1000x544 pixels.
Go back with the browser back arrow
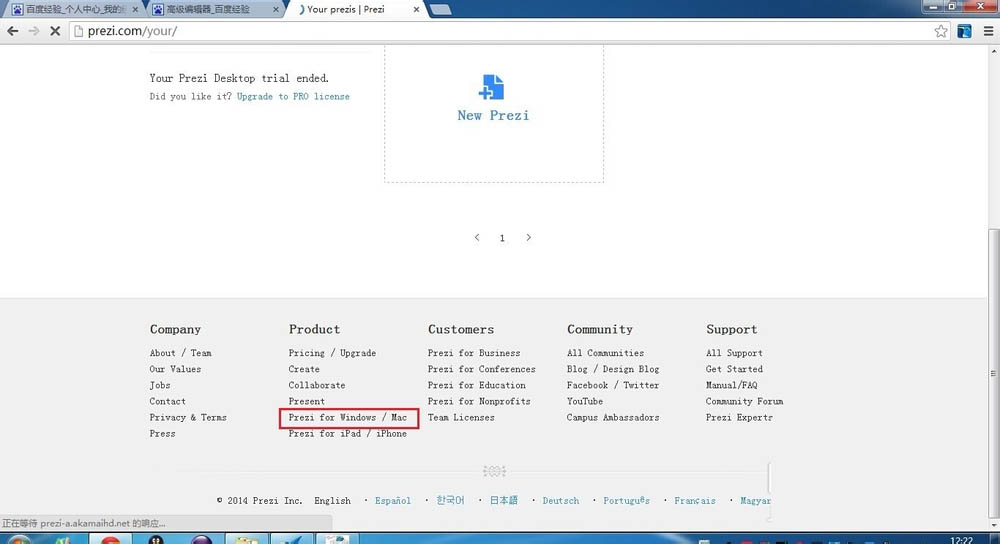pos(13,31)
